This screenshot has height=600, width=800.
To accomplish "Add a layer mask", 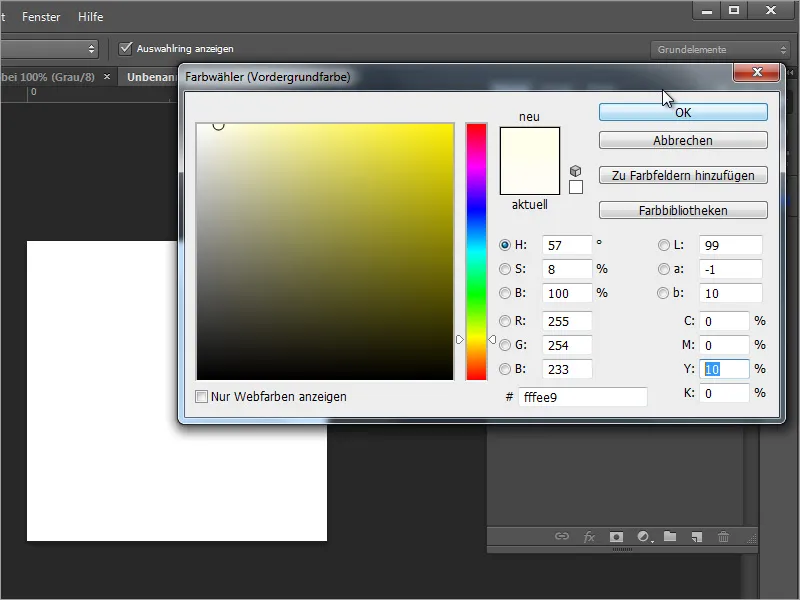I will point(616,537).
